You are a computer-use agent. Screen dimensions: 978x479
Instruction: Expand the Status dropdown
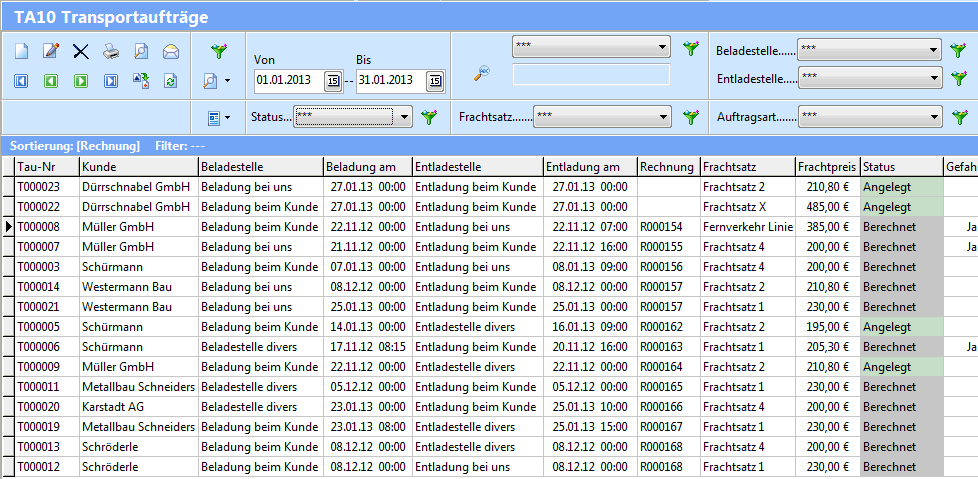[404, 117]
